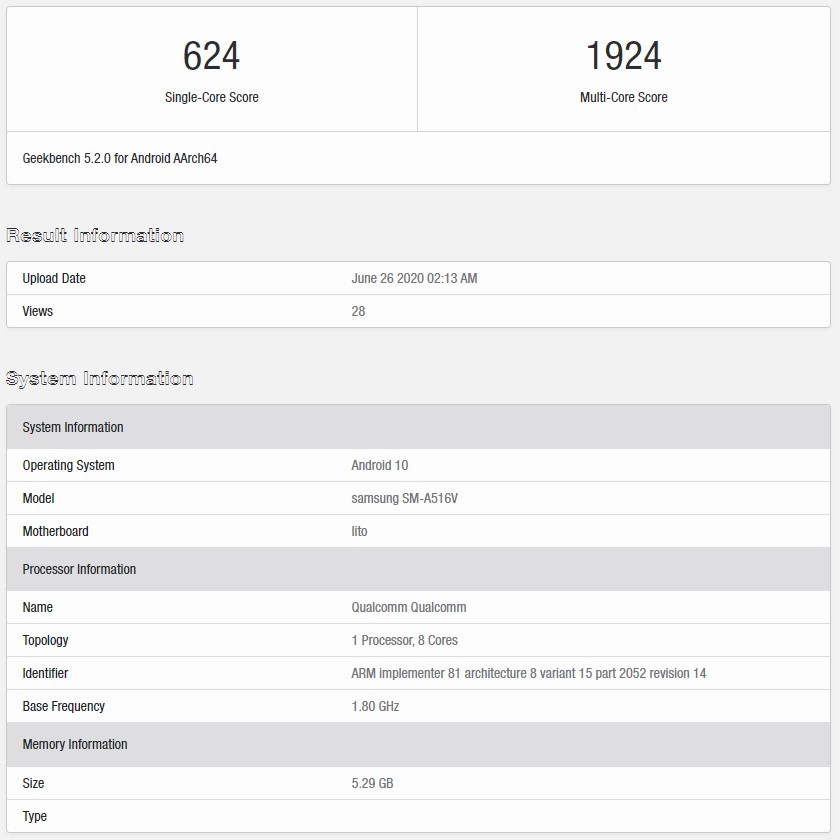Click the samsung SM-A516V model value
Screen dimensions: 840x840
(x=404, y=498)
